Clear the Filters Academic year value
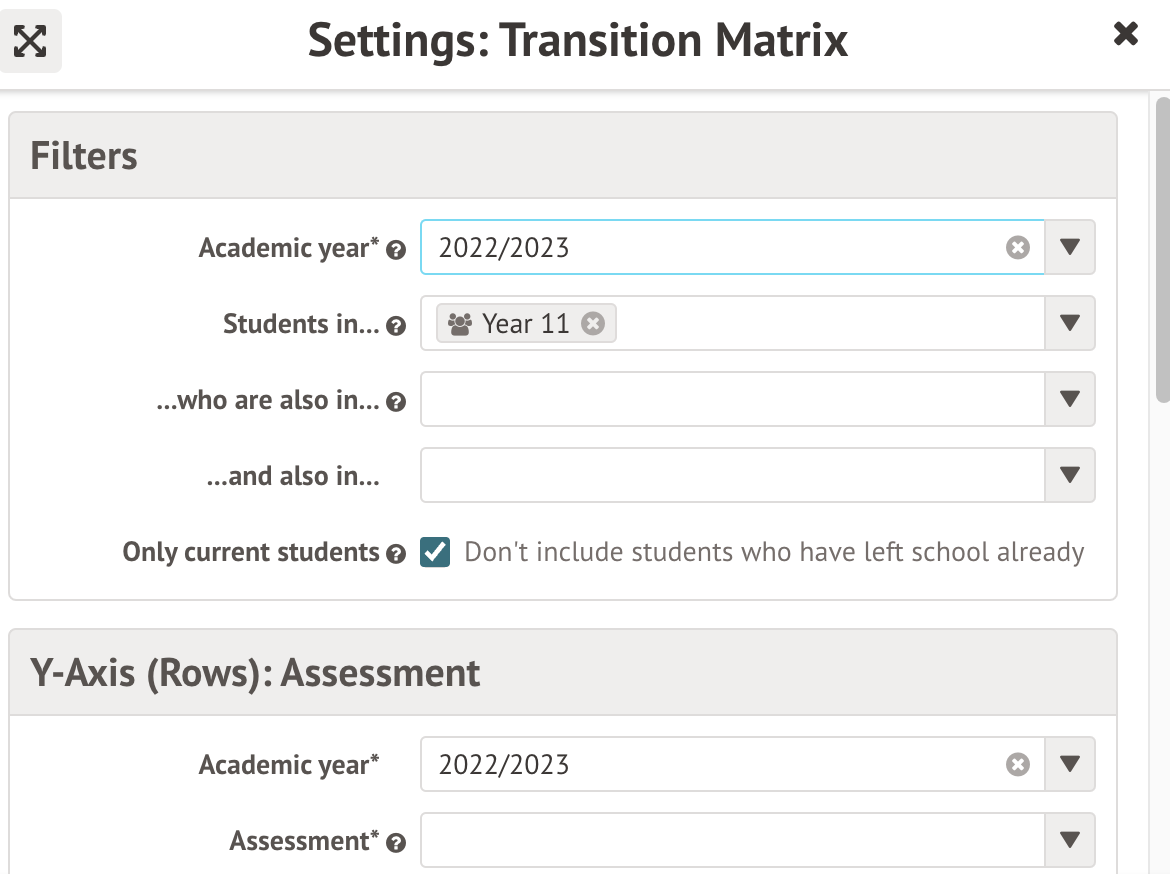Viewport: 1170px width, 874px height. pyautogui.click(x=1018, y=248)
